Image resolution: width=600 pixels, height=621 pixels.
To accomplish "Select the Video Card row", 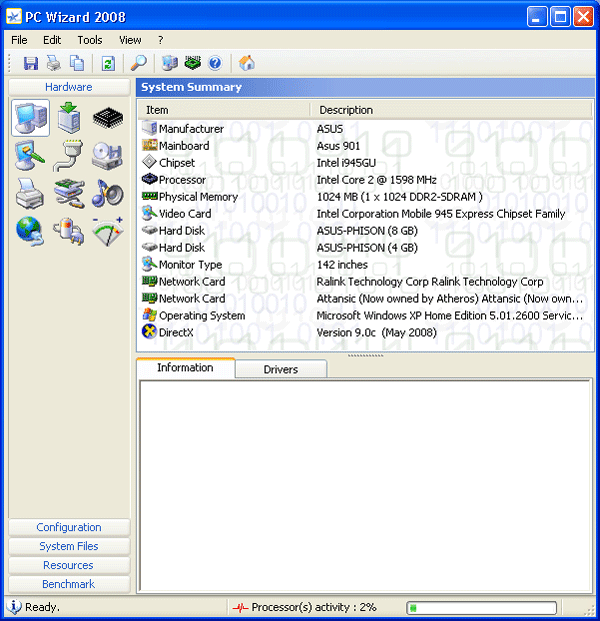I will (365, 214).
